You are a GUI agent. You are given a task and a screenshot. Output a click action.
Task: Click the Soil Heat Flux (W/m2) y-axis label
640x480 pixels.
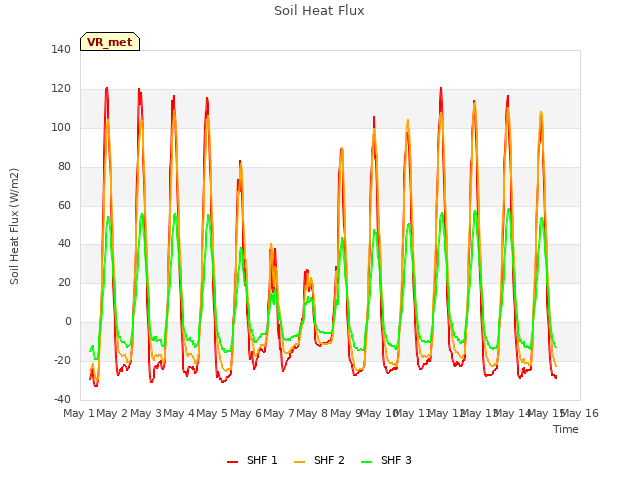point(14,226)
